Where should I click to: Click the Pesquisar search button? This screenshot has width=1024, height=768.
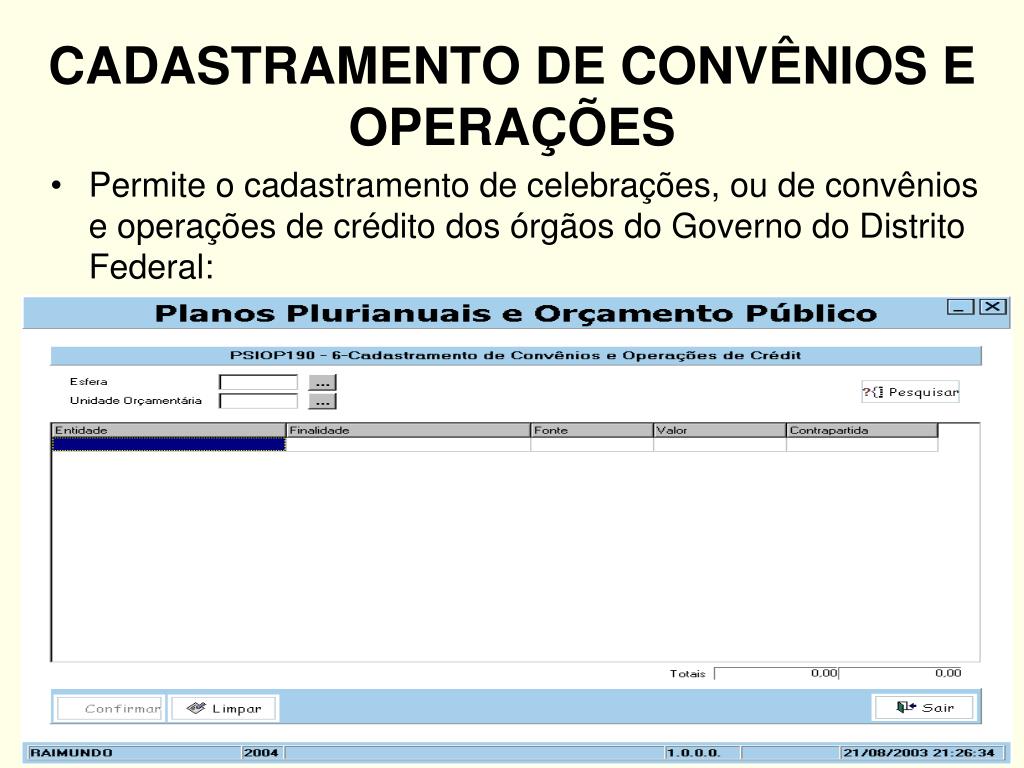coord(910,392)
